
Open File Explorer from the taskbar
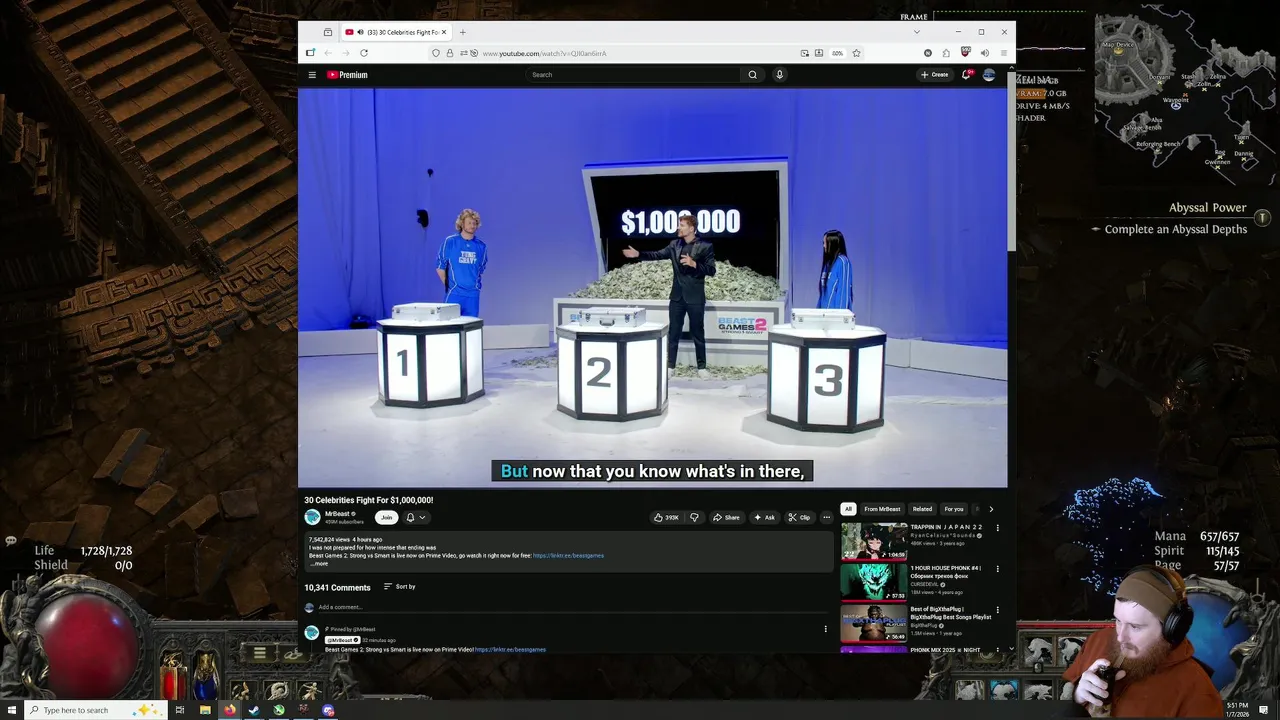point(205,710)
